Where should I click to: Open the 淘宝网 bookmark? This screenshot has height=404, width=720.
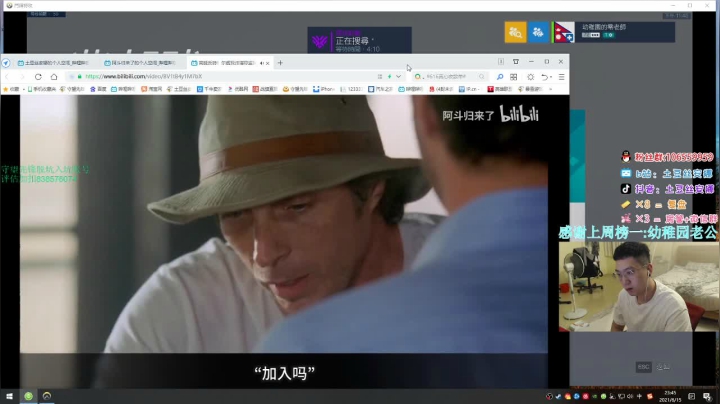point(152,89)
